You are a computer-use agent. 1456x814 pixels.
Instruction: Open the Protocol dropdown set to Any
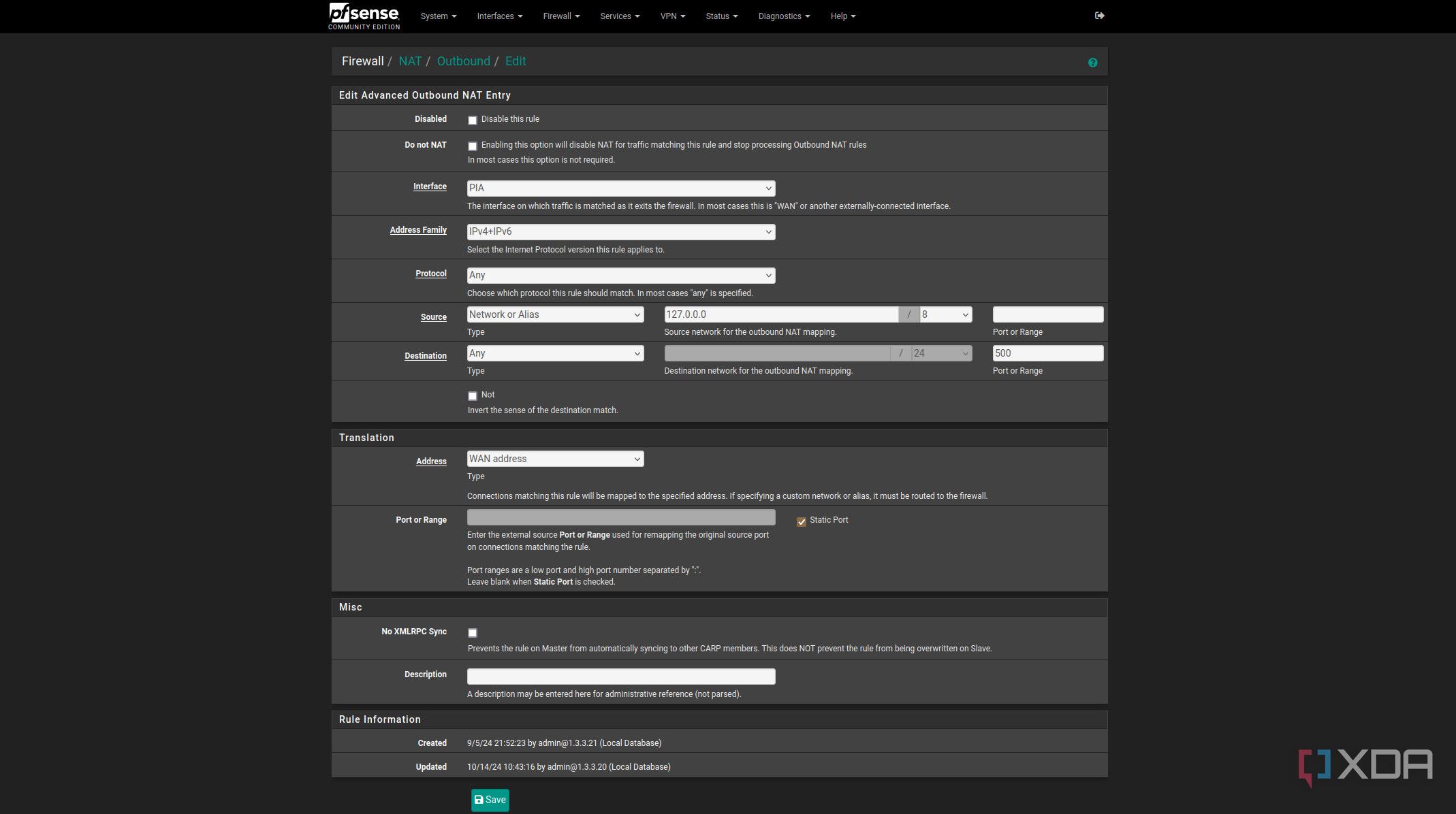coord(620,275)
